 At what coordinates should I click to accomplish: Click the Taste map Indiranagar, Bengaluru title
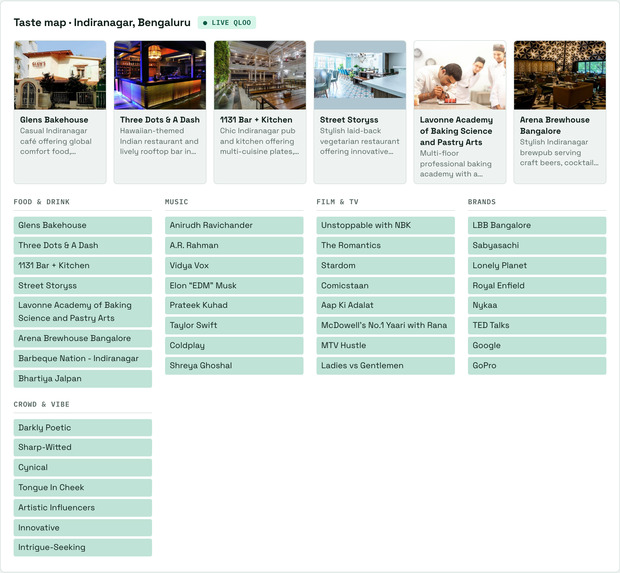click(x=102, y=23)
